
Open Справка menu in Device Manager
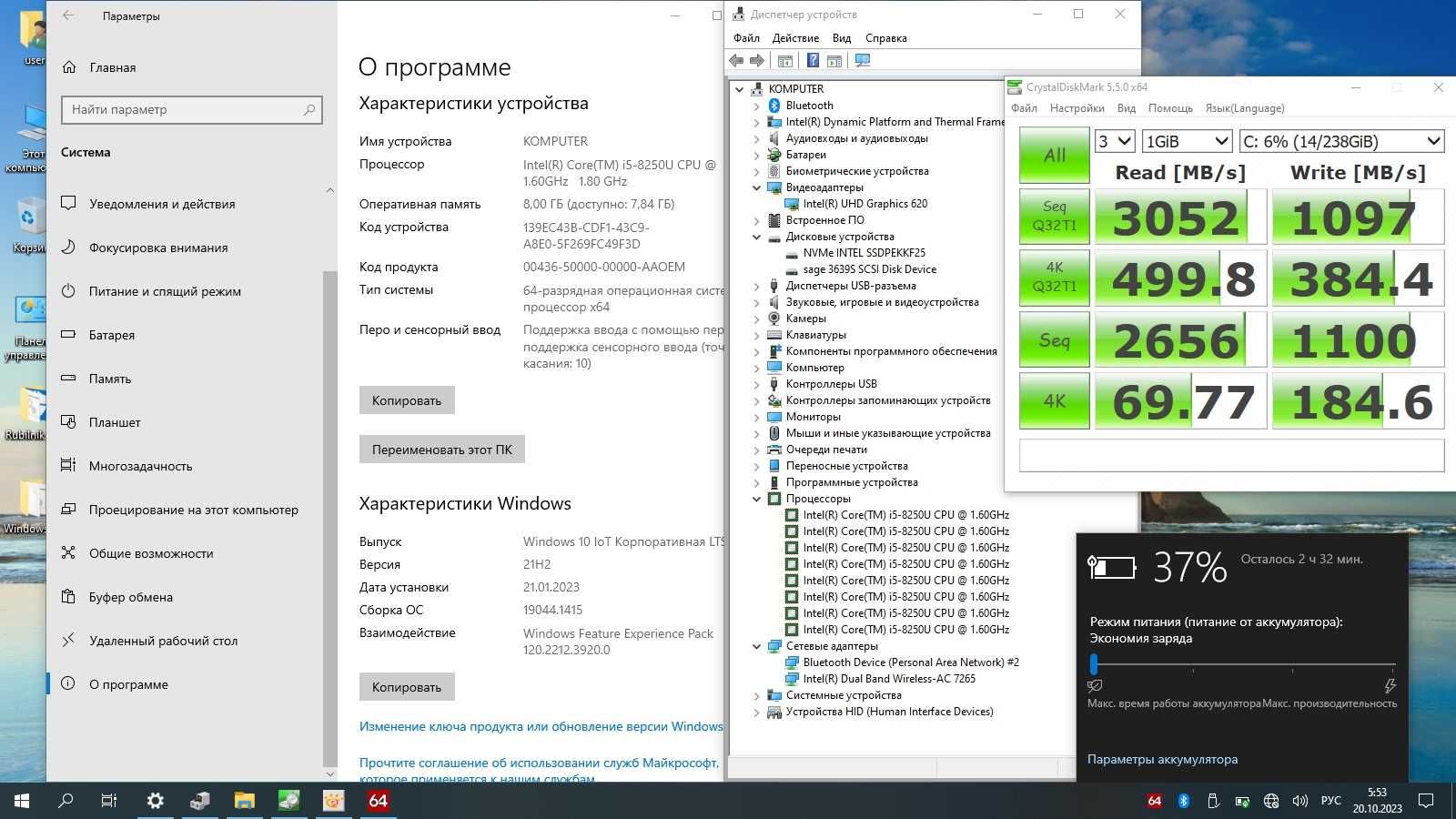(886, 38)
